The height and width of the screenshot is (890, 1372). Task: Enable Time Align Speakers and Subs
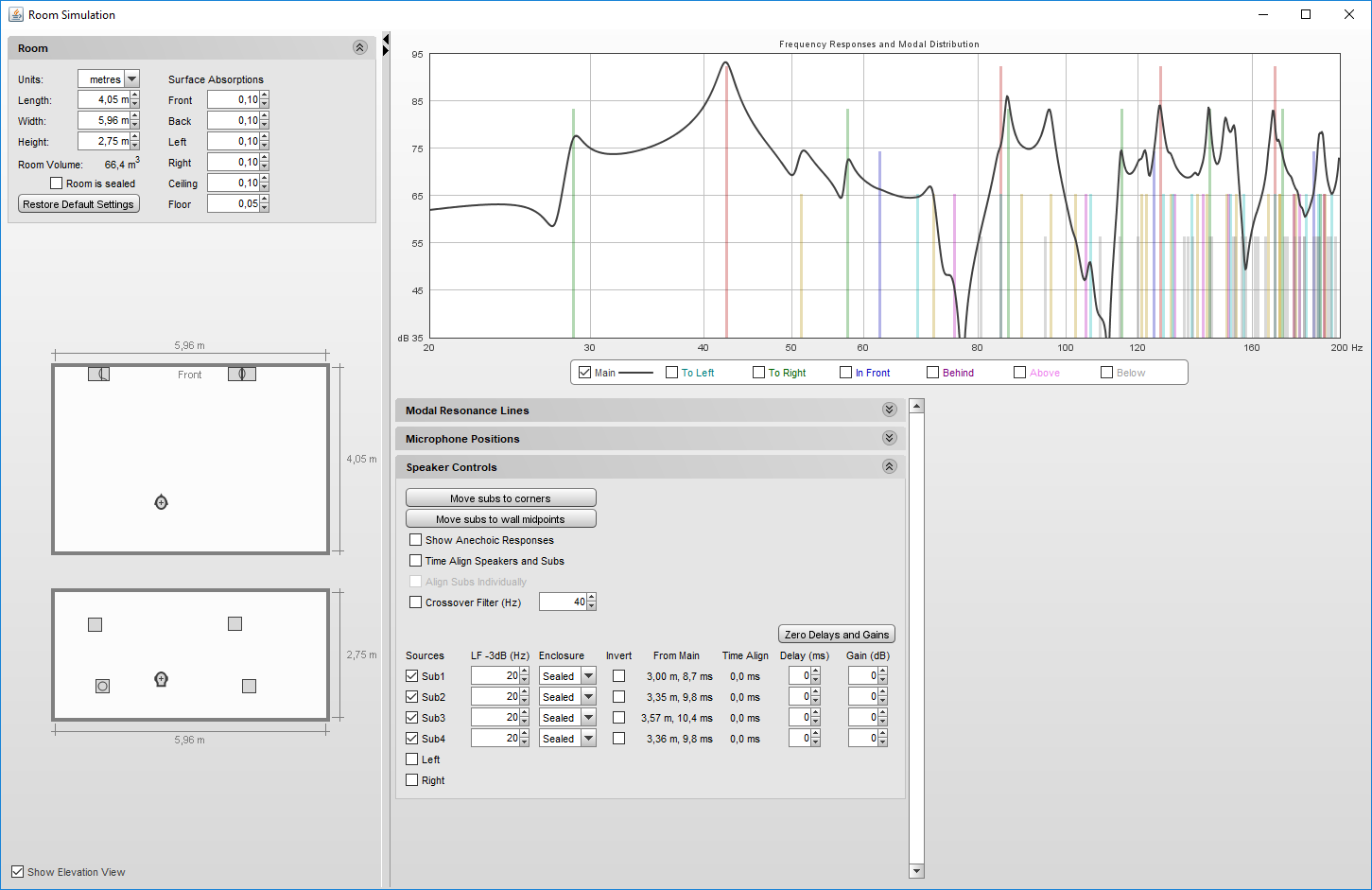click(x=415, y=561)
